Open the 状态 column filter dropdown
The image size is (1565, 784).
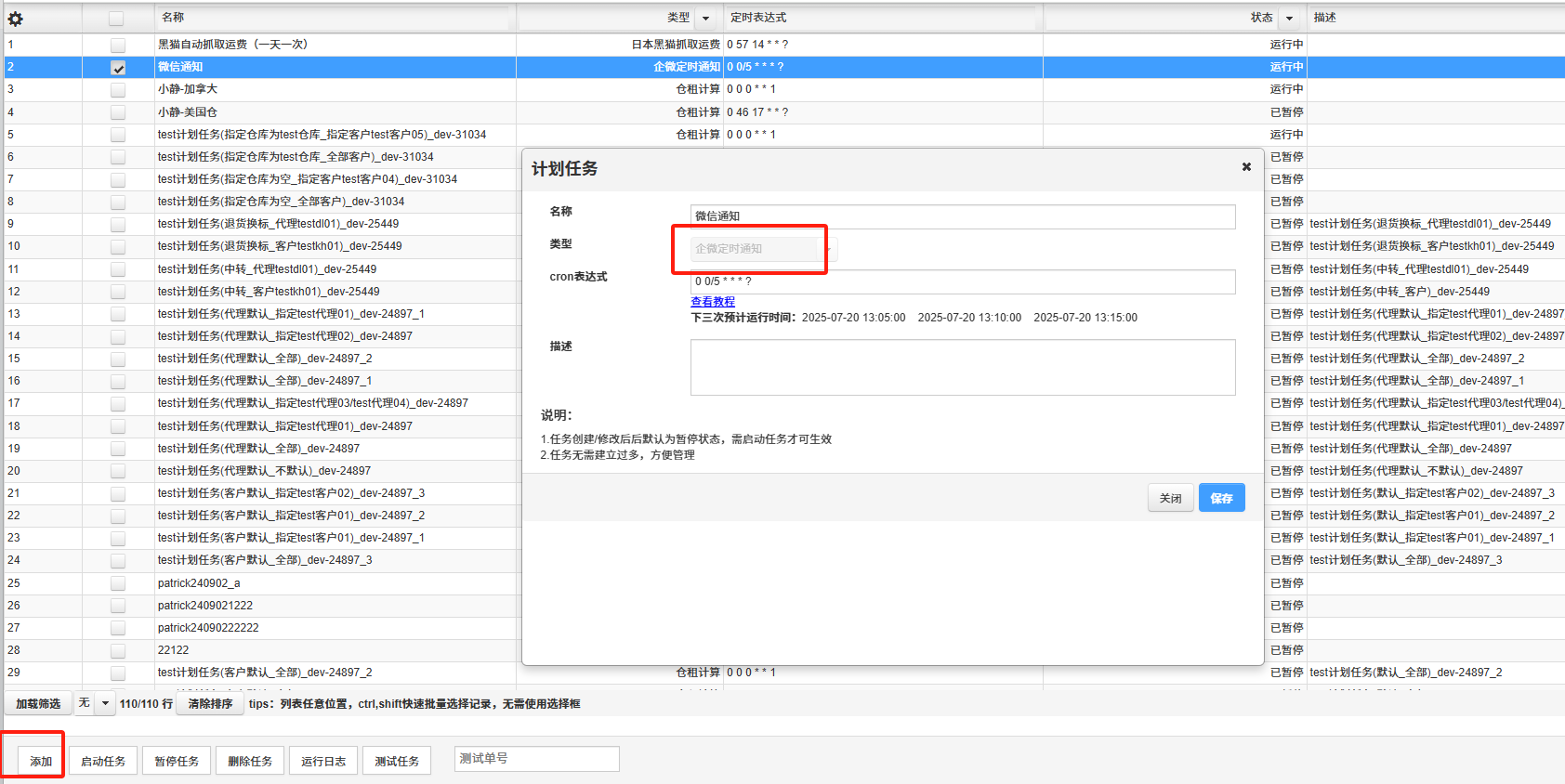click(1289, 19)
